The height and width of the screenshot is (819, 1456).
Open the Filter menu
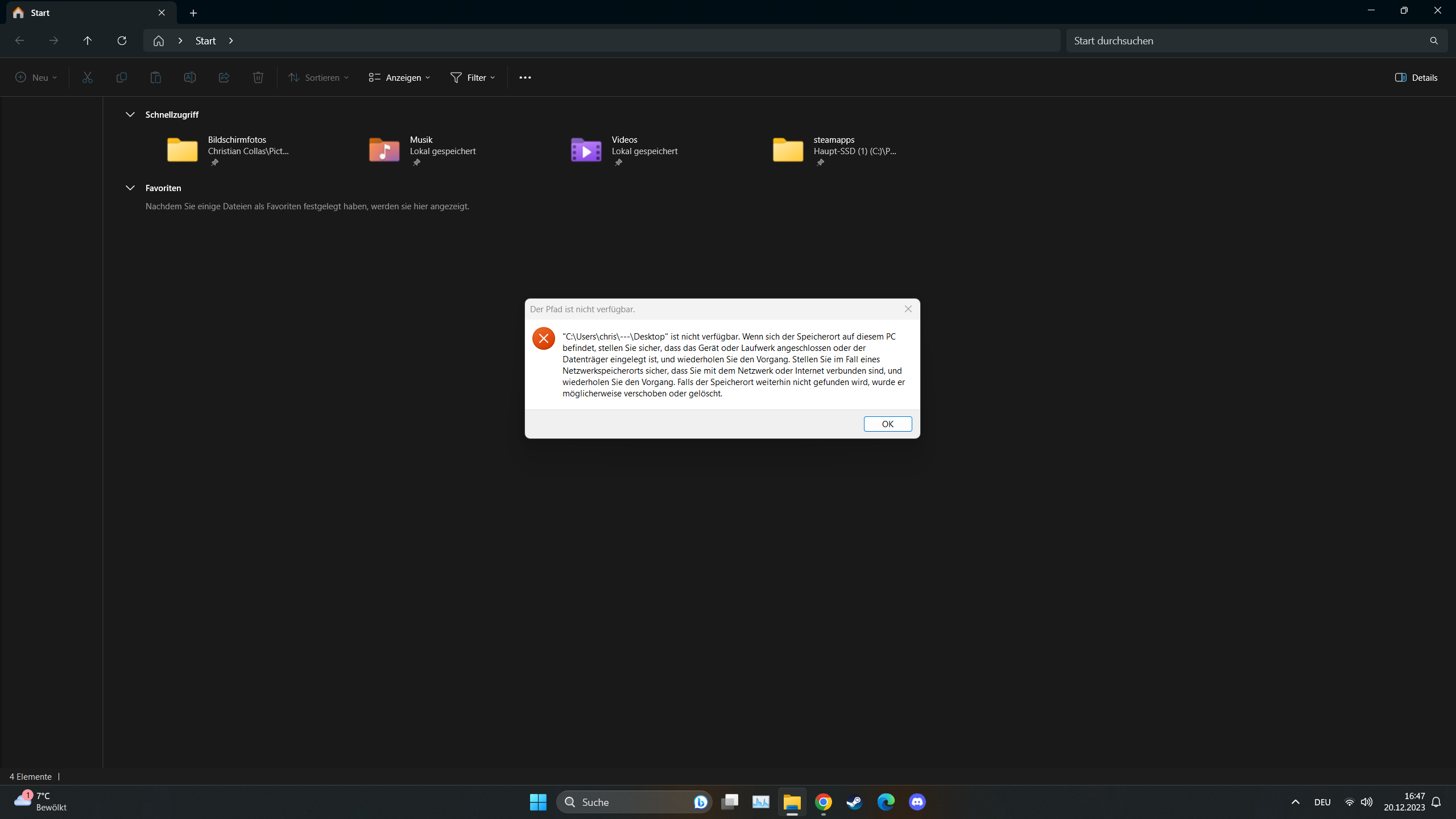(472, 77)
